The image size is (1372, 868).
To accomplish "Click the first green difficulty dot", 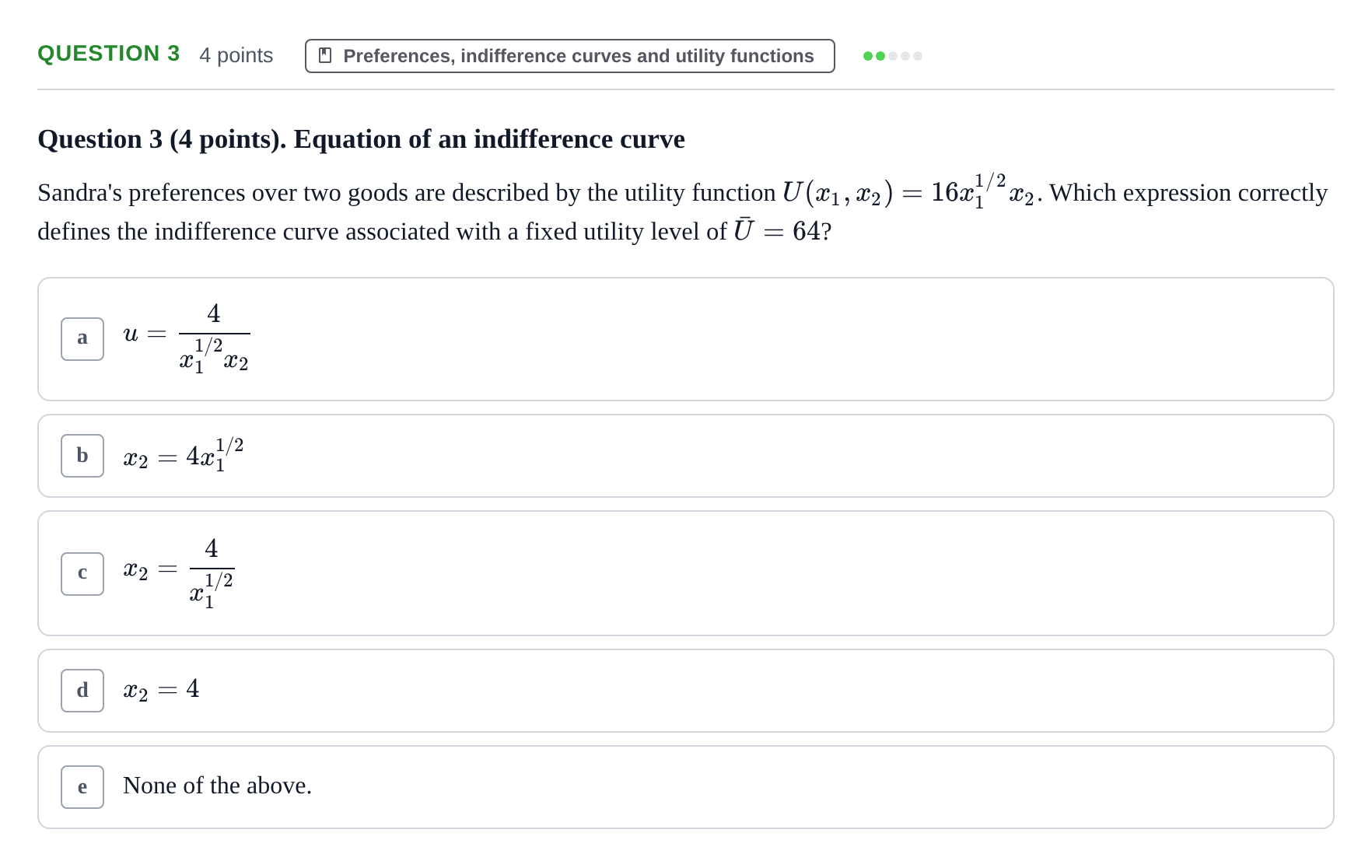I will (868, 56).
